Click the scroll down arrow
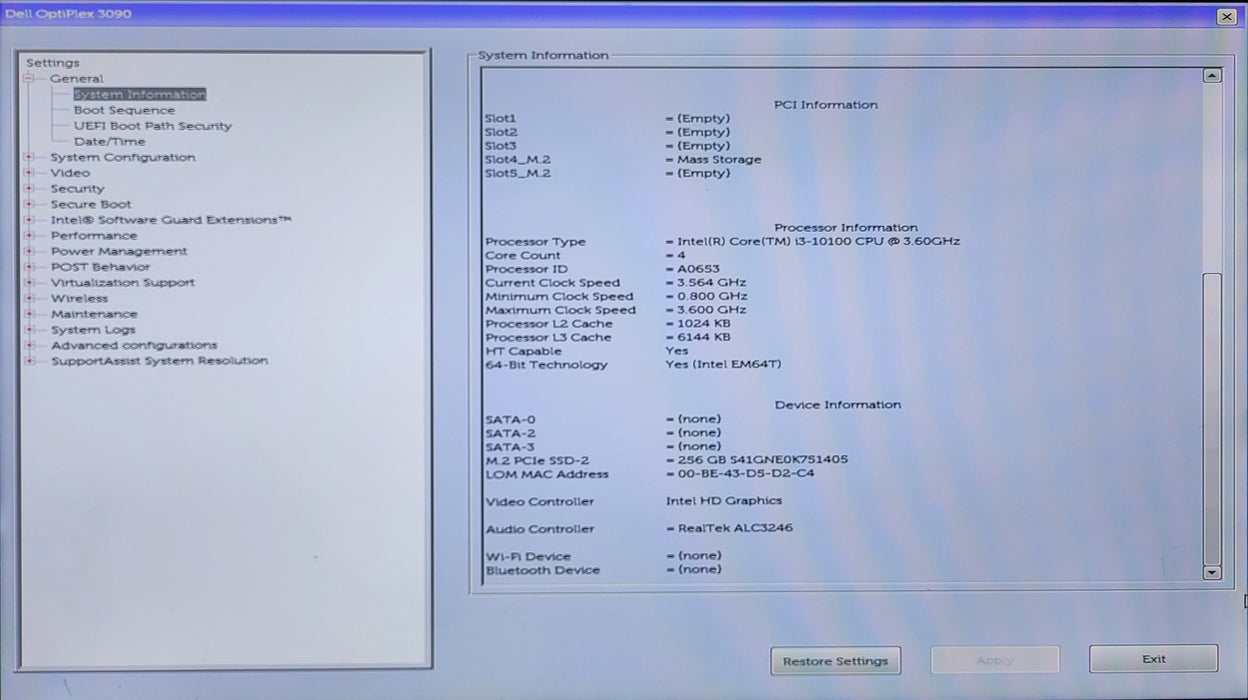 coord(1212,573)
